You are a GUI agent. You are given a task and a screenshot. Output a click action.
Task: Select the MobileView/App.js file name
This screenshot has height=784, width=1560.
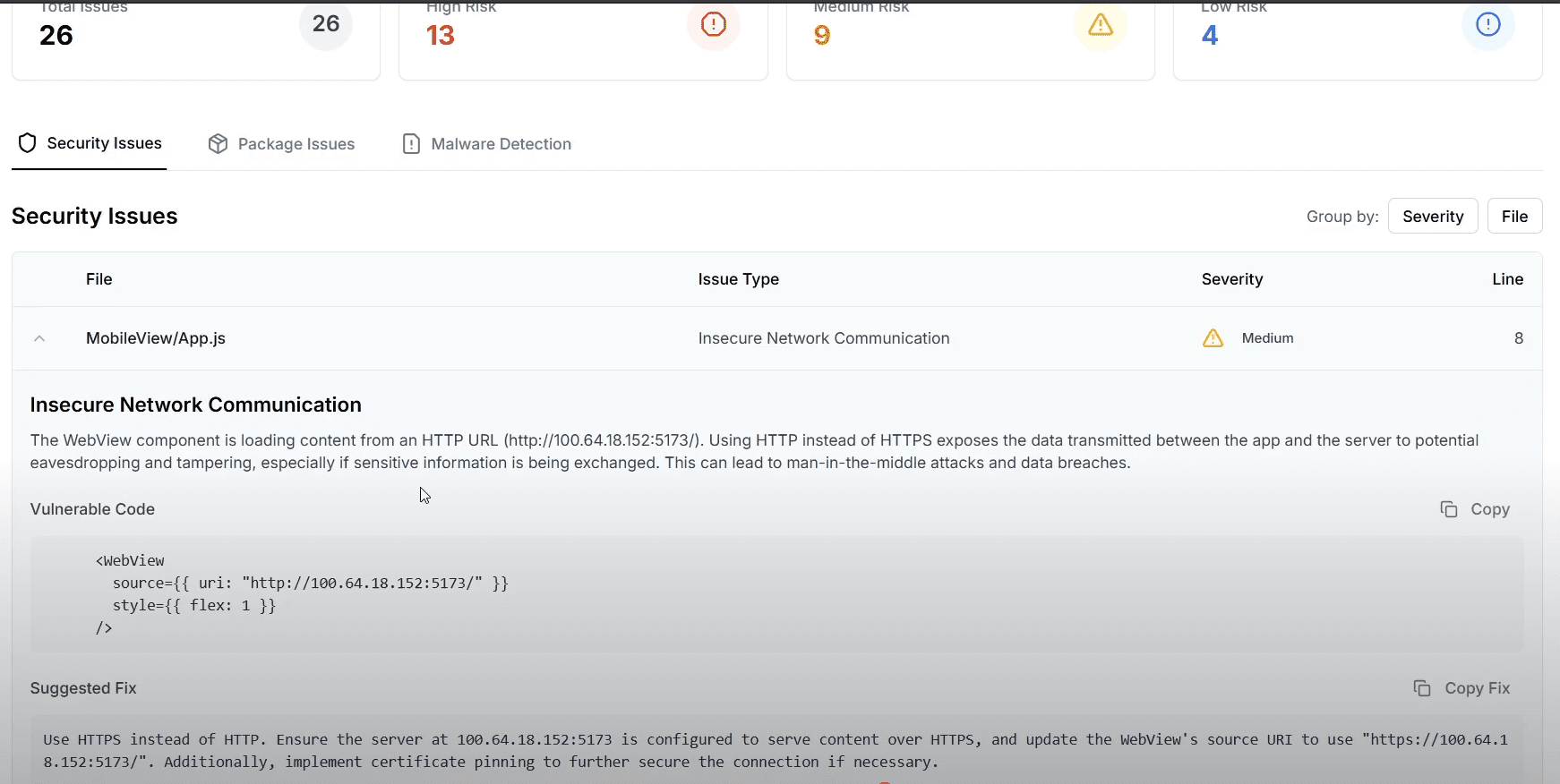(x=156, y=338)
